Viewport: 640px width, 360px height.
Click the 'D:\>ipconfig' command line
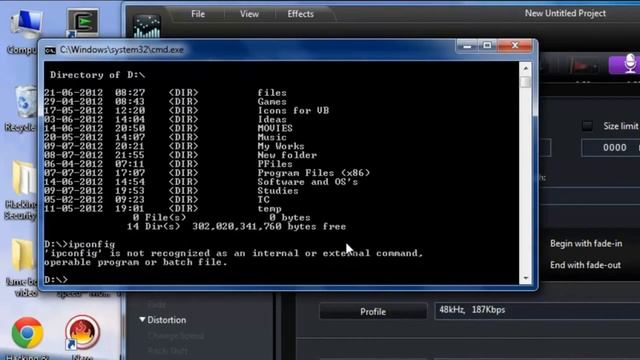pyautogui.click(x=80, y=244)
